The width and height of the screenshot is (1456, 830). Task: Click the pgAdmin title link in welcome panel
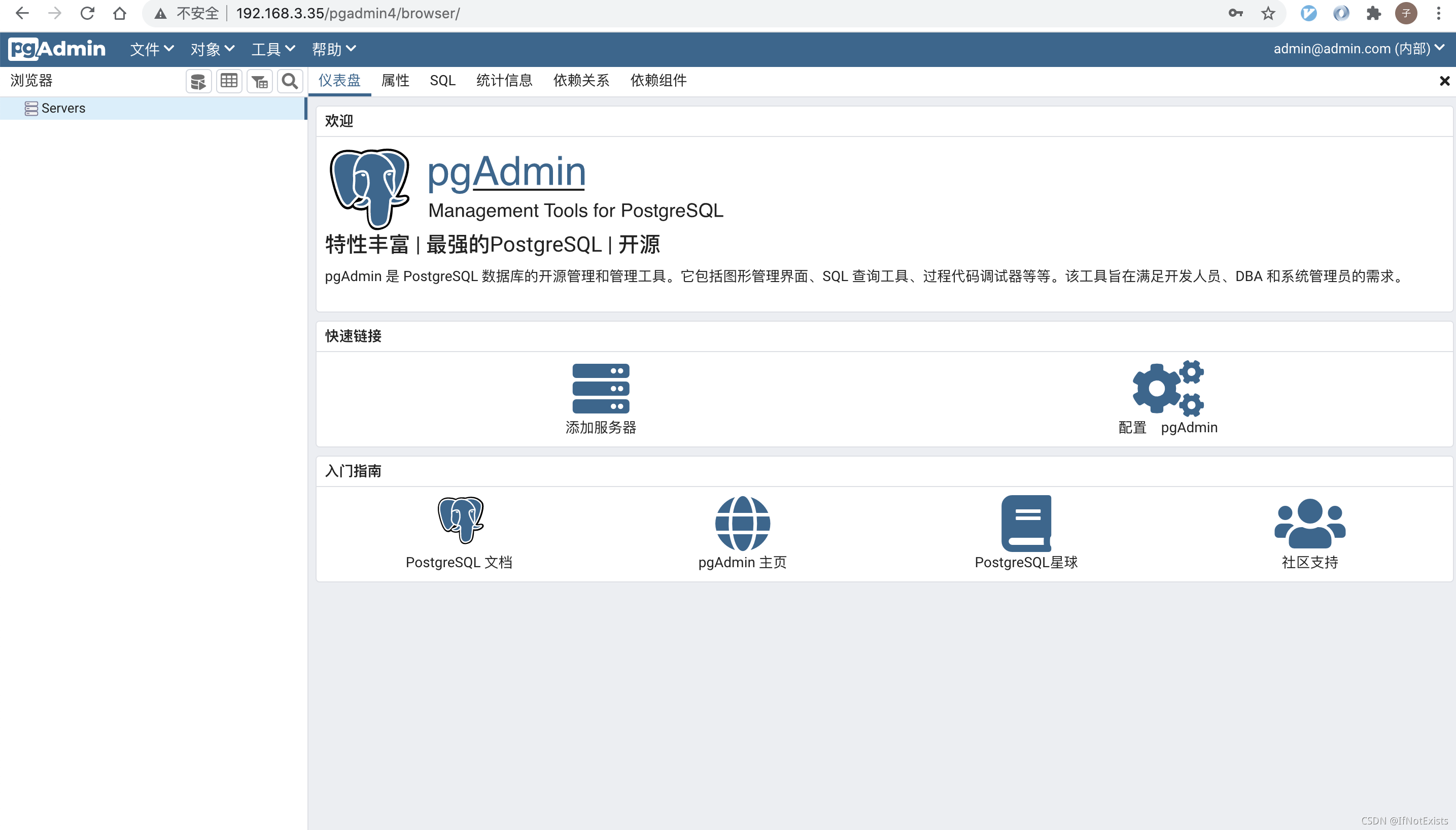tap(506, 171)
